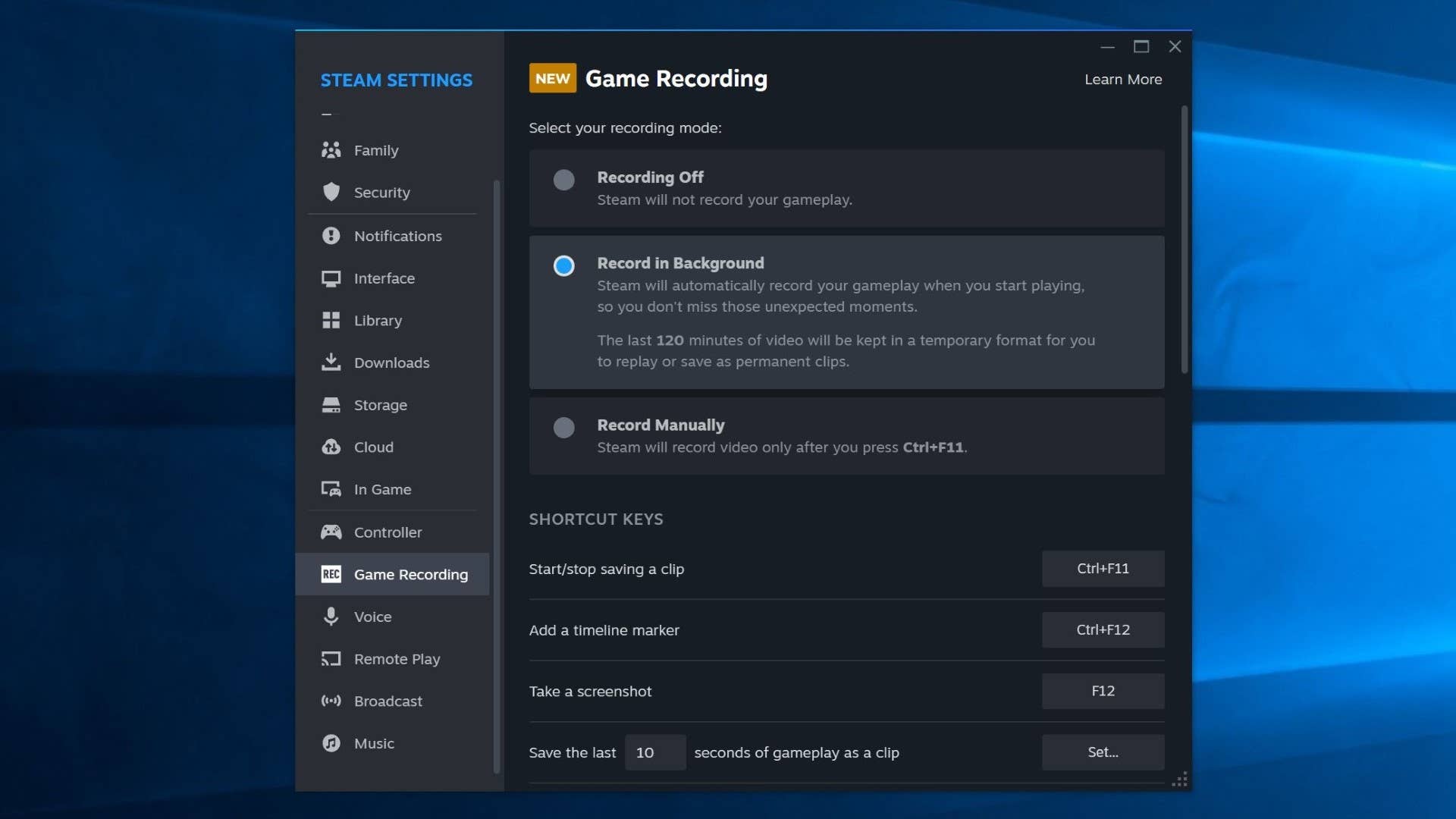Click the 'Add a timeline marker' label
The image size is (1456, 819).
(604, 630)
